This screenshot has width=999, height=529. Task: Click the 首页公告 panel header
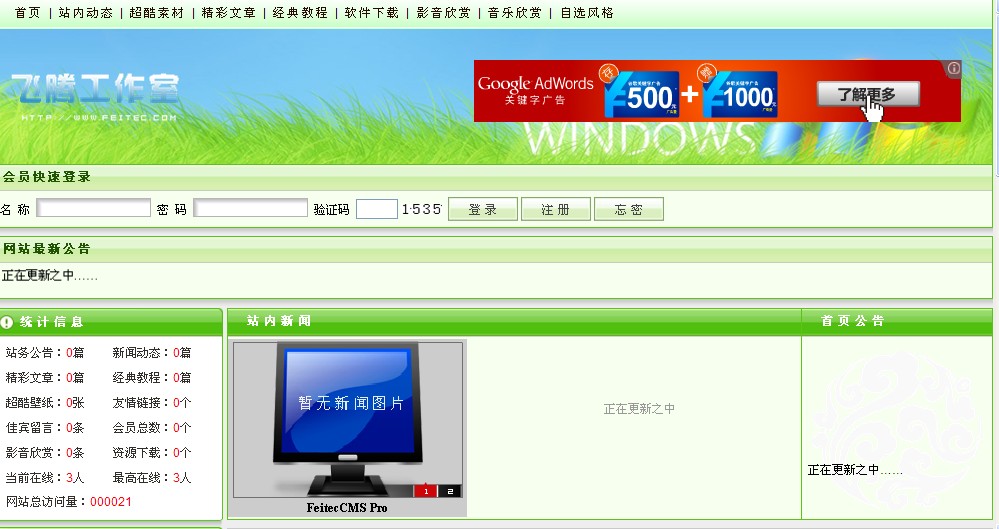coord(852,321)
